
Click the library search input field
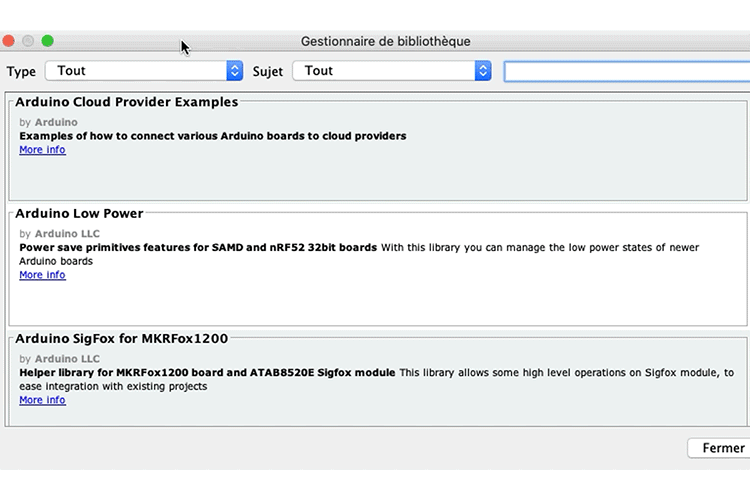[x=627, y=72]
